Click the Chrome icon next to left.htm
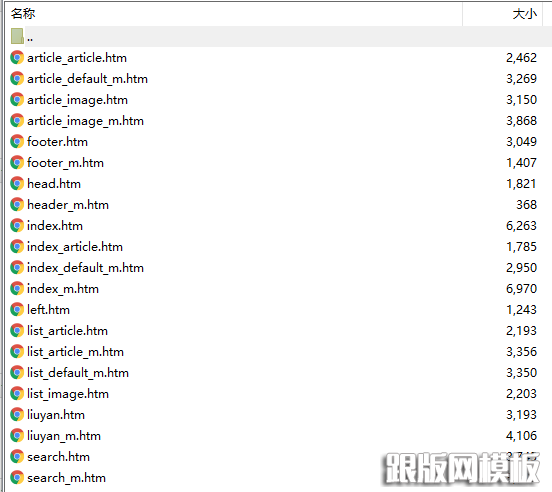Screen dimensions: 552x492 point(17,310)
